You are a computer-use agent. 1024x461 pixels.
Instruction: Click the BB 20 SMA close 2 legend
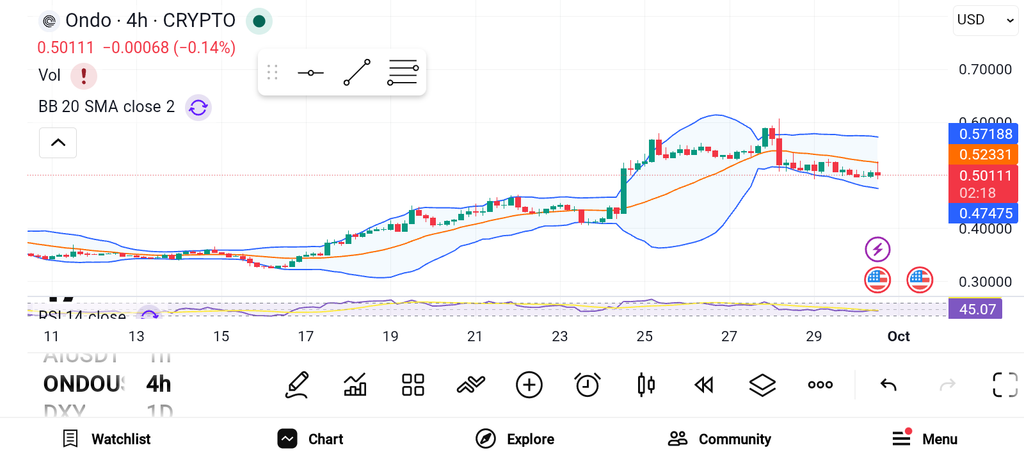(106, 107)
